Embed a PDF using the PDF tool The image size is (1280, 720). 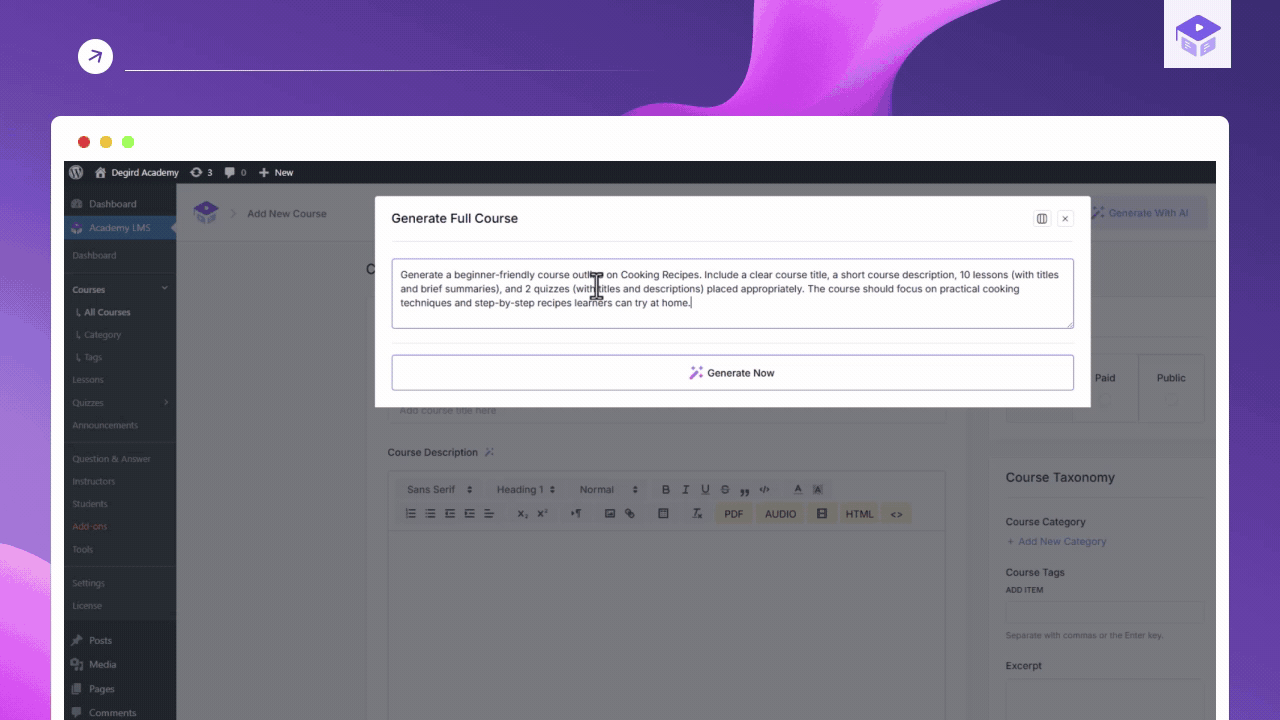pyautogui.click(x=733, y=513)
